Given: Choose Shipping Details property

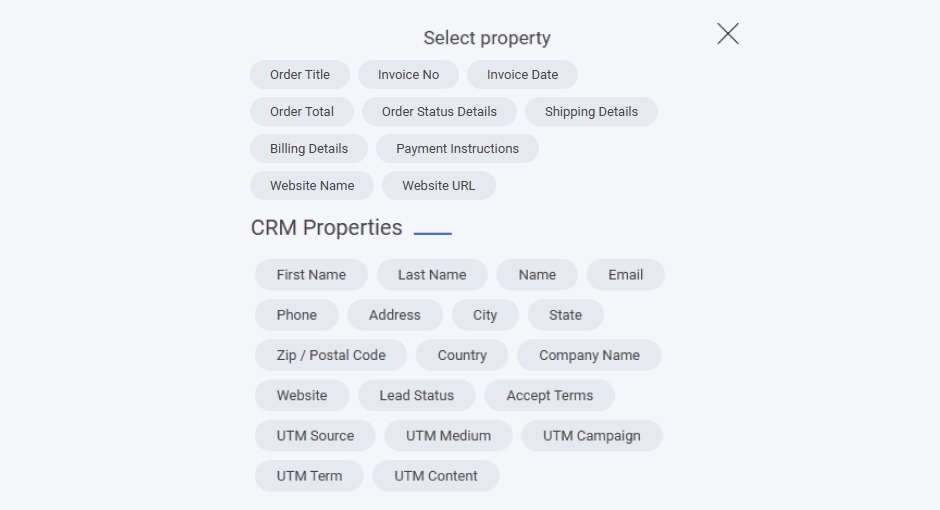Looking at the screenshot, I should point(591,112).
